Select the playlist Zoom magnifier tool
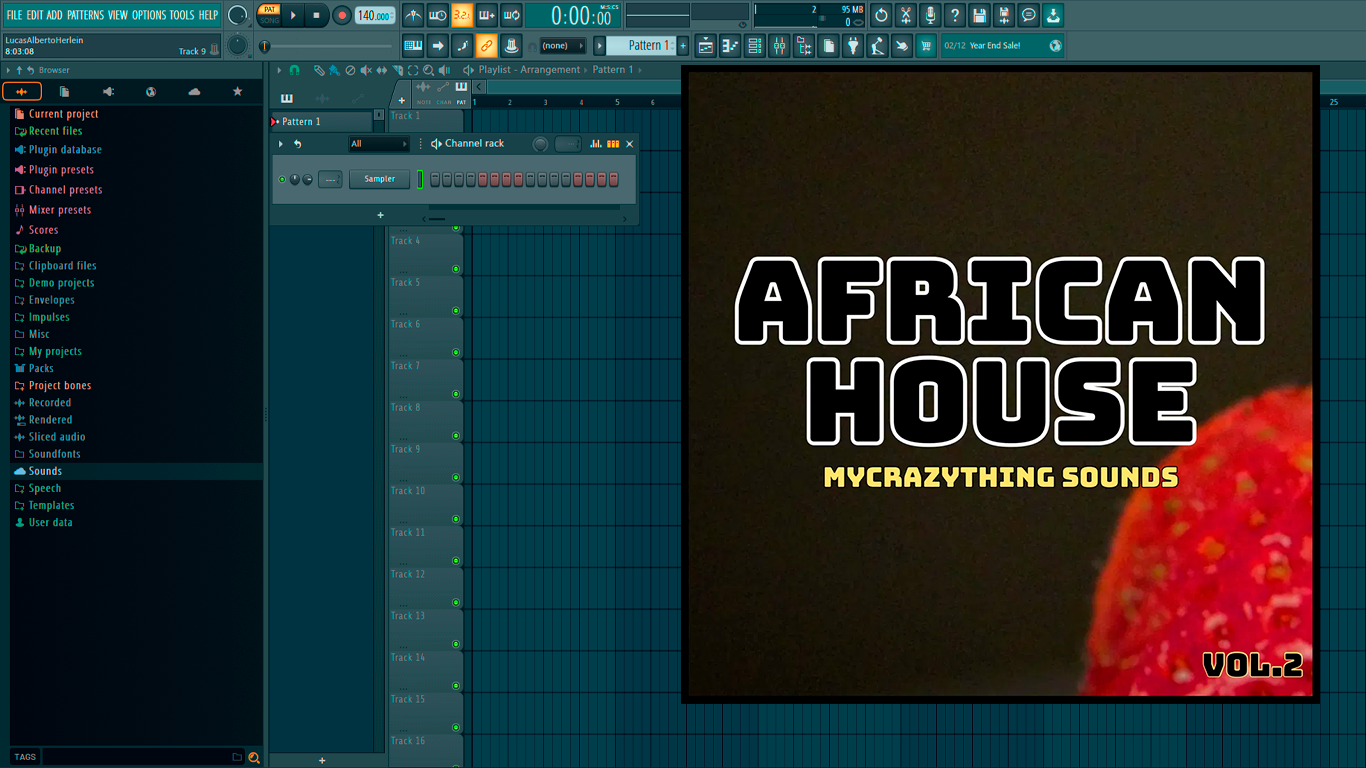Viewport: 1366px width, 768px height. (428, 70)
